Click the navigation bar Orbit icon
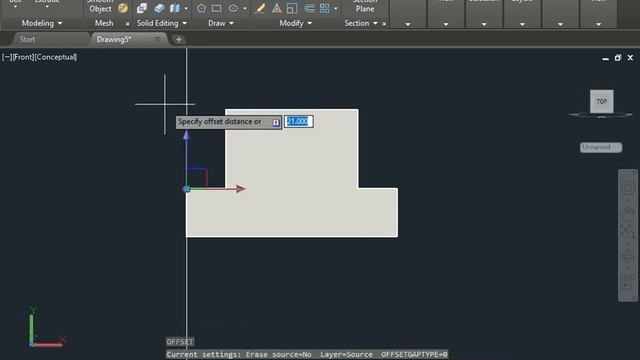The height and width of the screenshot is (360, 640). tap(628, 256)
